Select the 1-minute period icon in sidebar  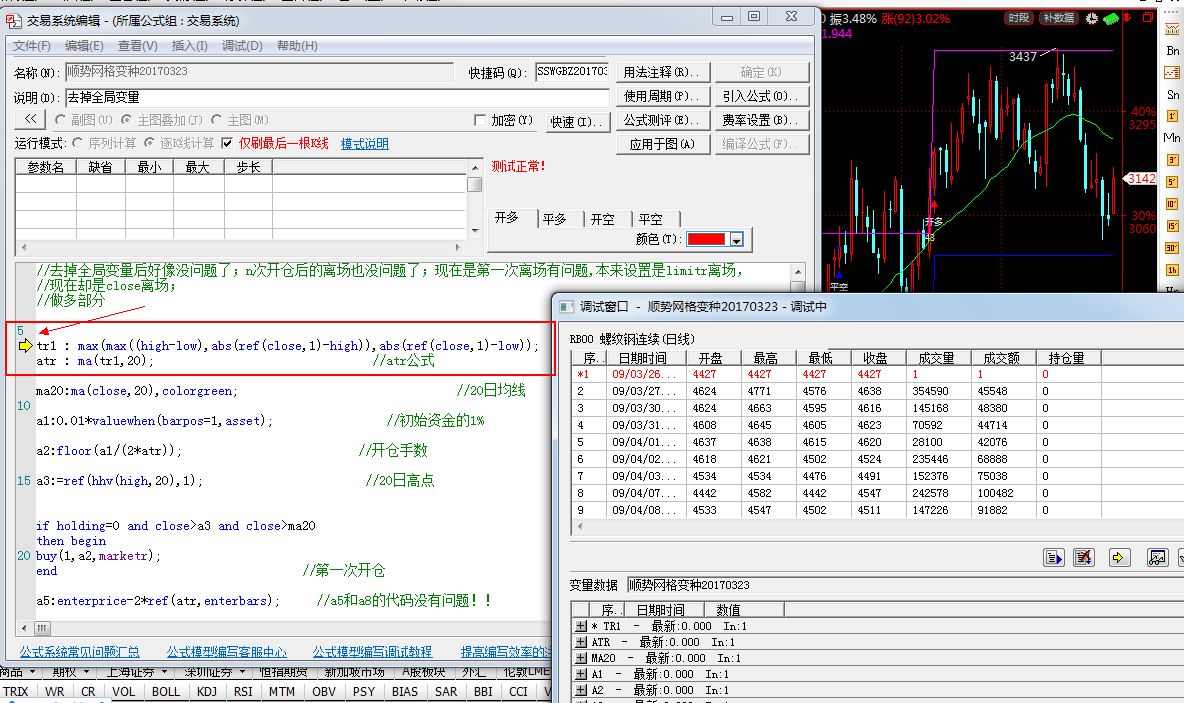click(x=1172, y=116)
